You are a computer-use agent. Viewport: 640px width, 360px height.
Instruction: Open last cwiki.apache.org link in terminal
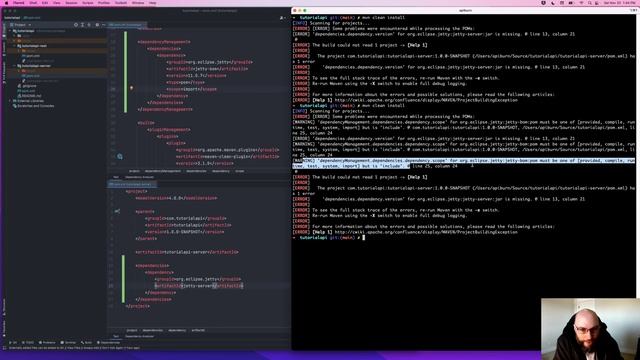(x=426, y=232)
